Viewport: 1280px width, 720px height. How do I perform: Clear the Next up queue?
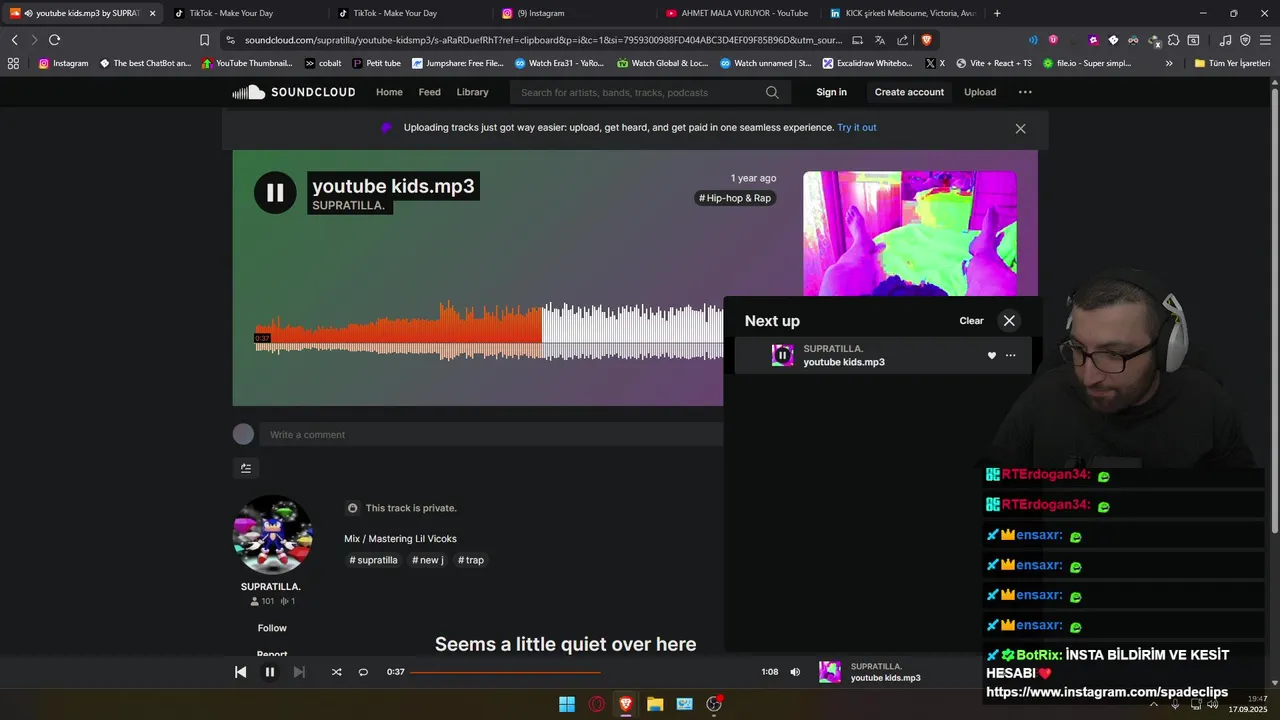(971, 321)
